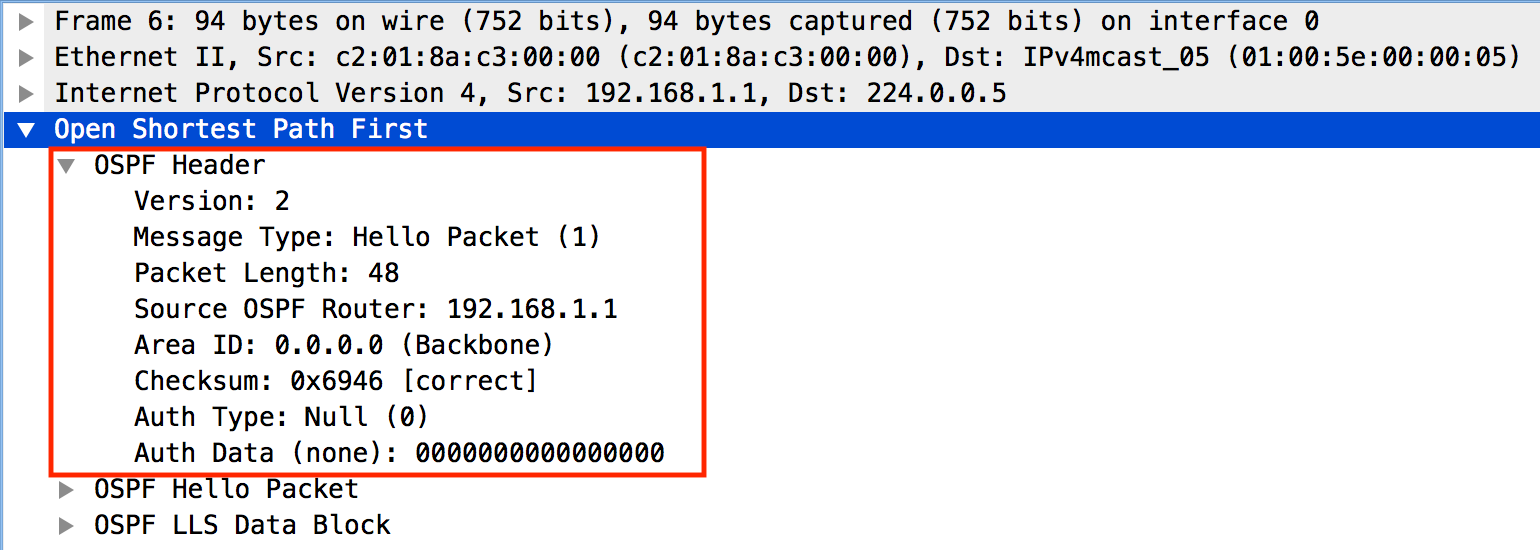This screenshot has height=550, width=1540.
Task: Select the Frame 6 summary line
Action: coord(686,21)
